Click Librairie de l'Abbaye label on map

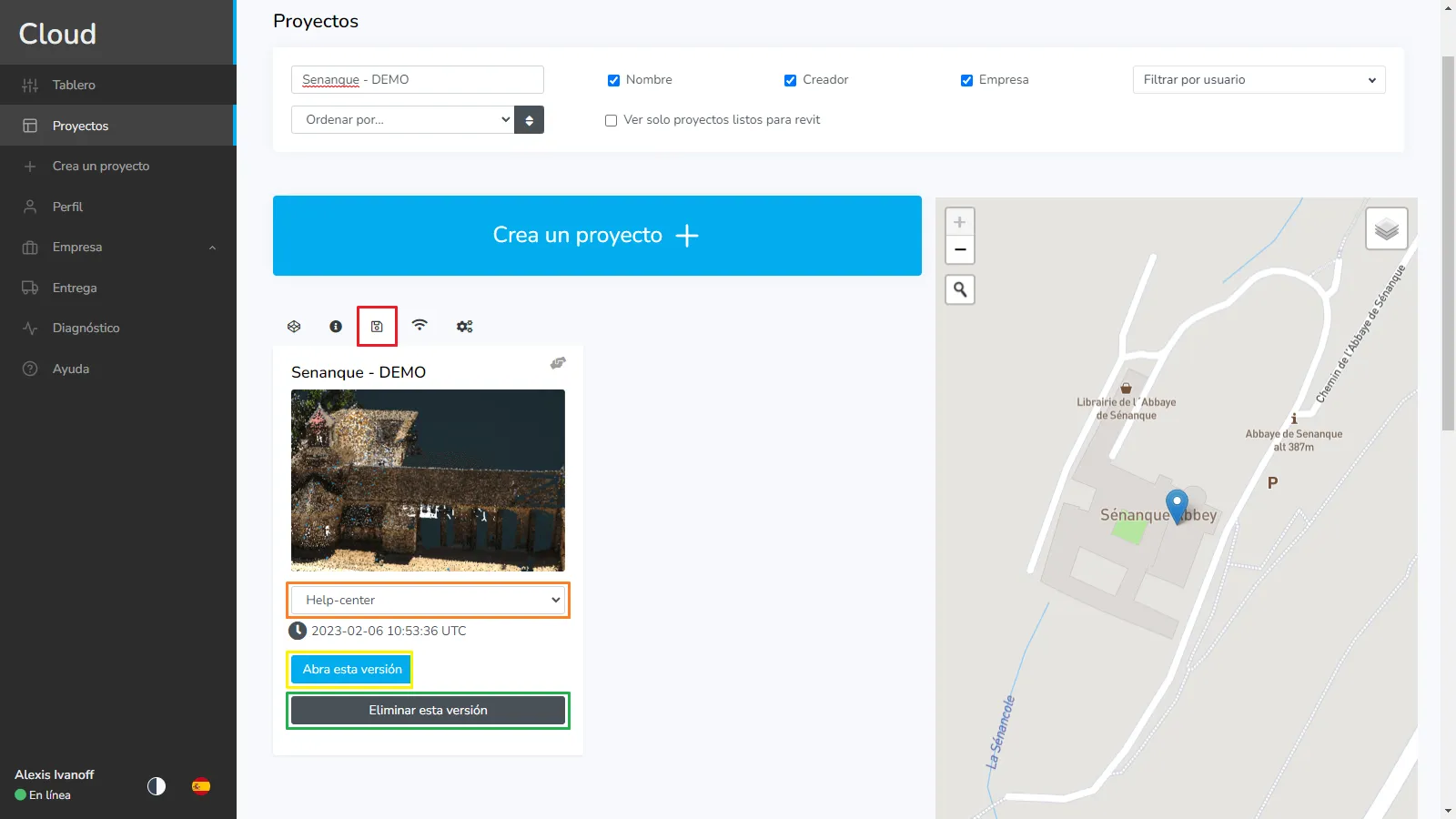(1127, 409)
